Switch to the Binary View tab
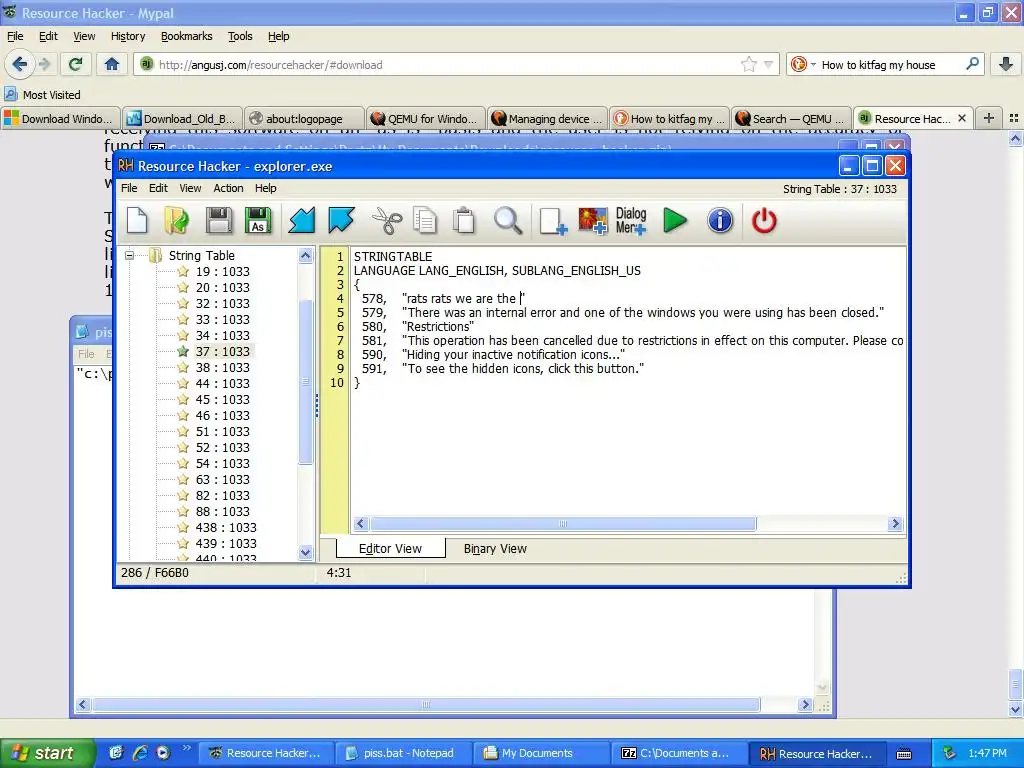Image resolution: width=1024 pixels, height=768 pixels. 495,549
